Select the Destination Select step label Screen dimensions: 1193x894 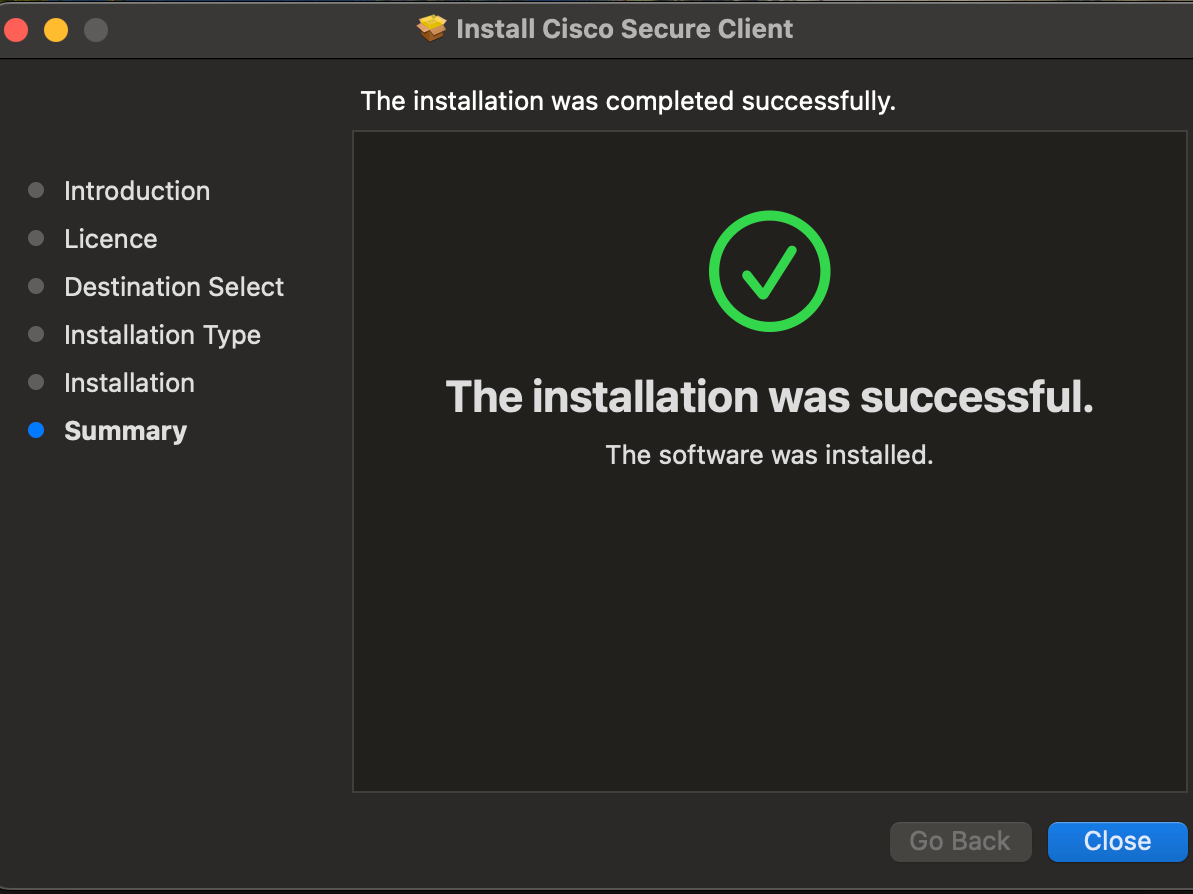tap(174, 287)
